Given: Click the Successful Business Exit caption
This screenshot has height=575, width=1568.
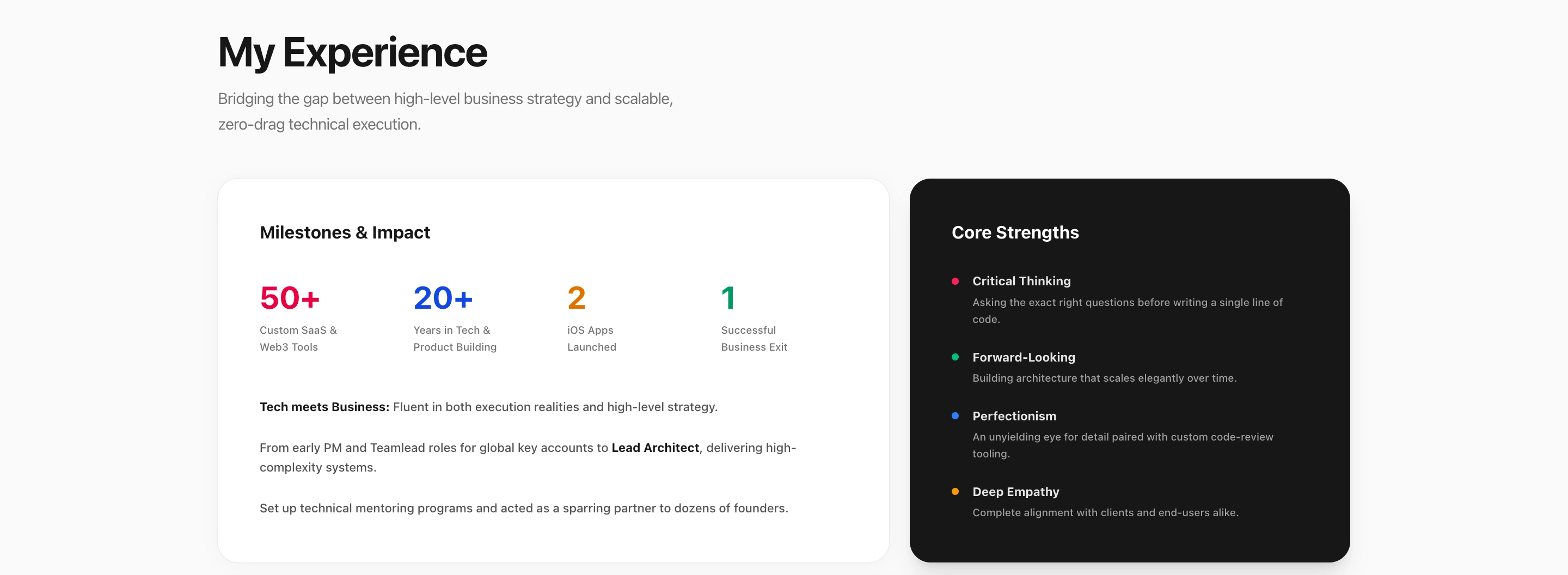Looking at the screenshot, I should [754, 338].
